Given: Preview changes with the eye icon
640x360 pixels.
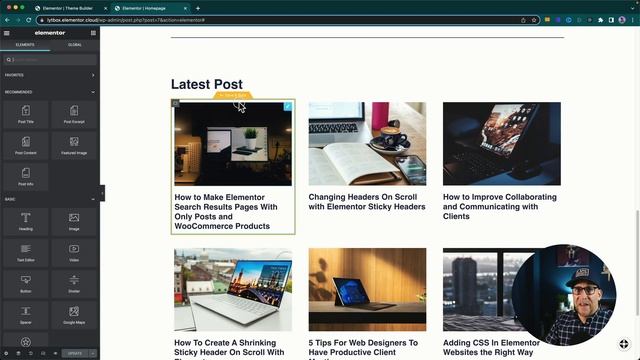Looking at the screenshot, I should point(55,353).
